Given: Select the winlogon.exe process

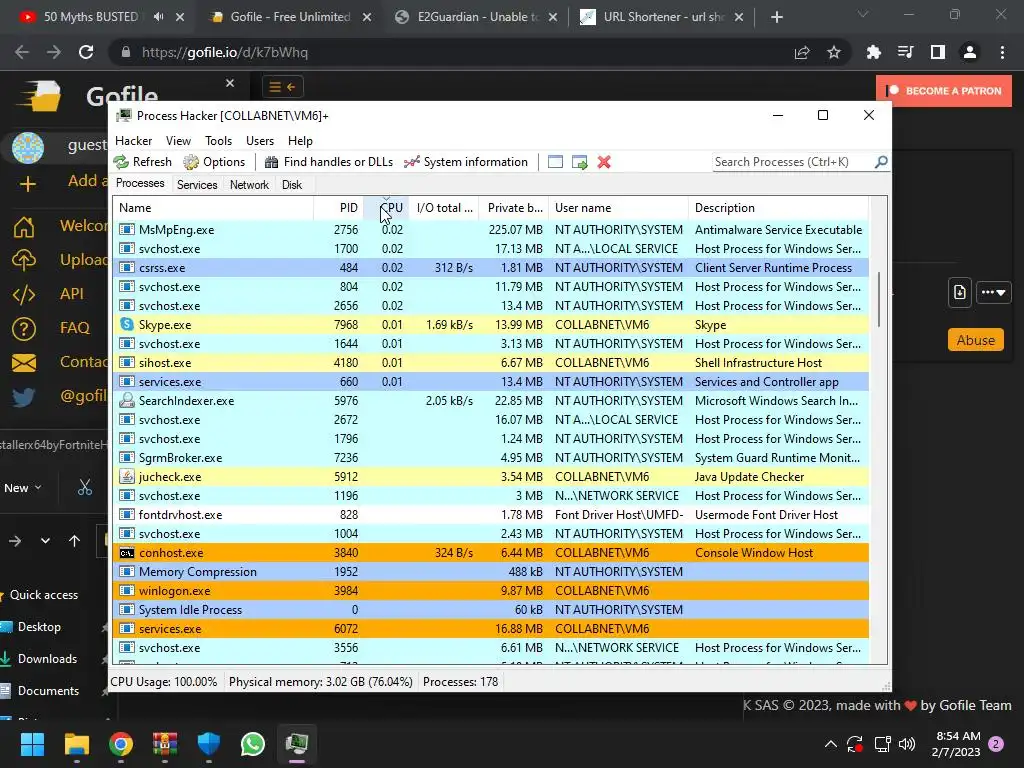Looking at the screenshot, I should tap(490, 590).
